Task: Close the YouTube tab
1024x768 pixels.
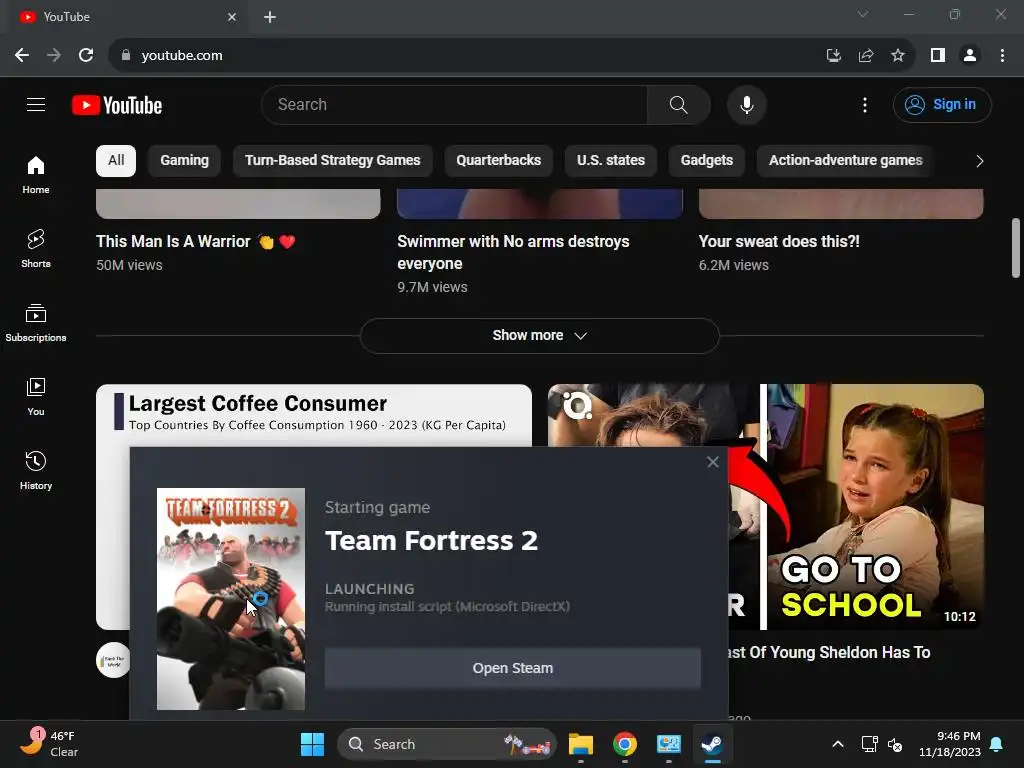Action: [232, 17]
